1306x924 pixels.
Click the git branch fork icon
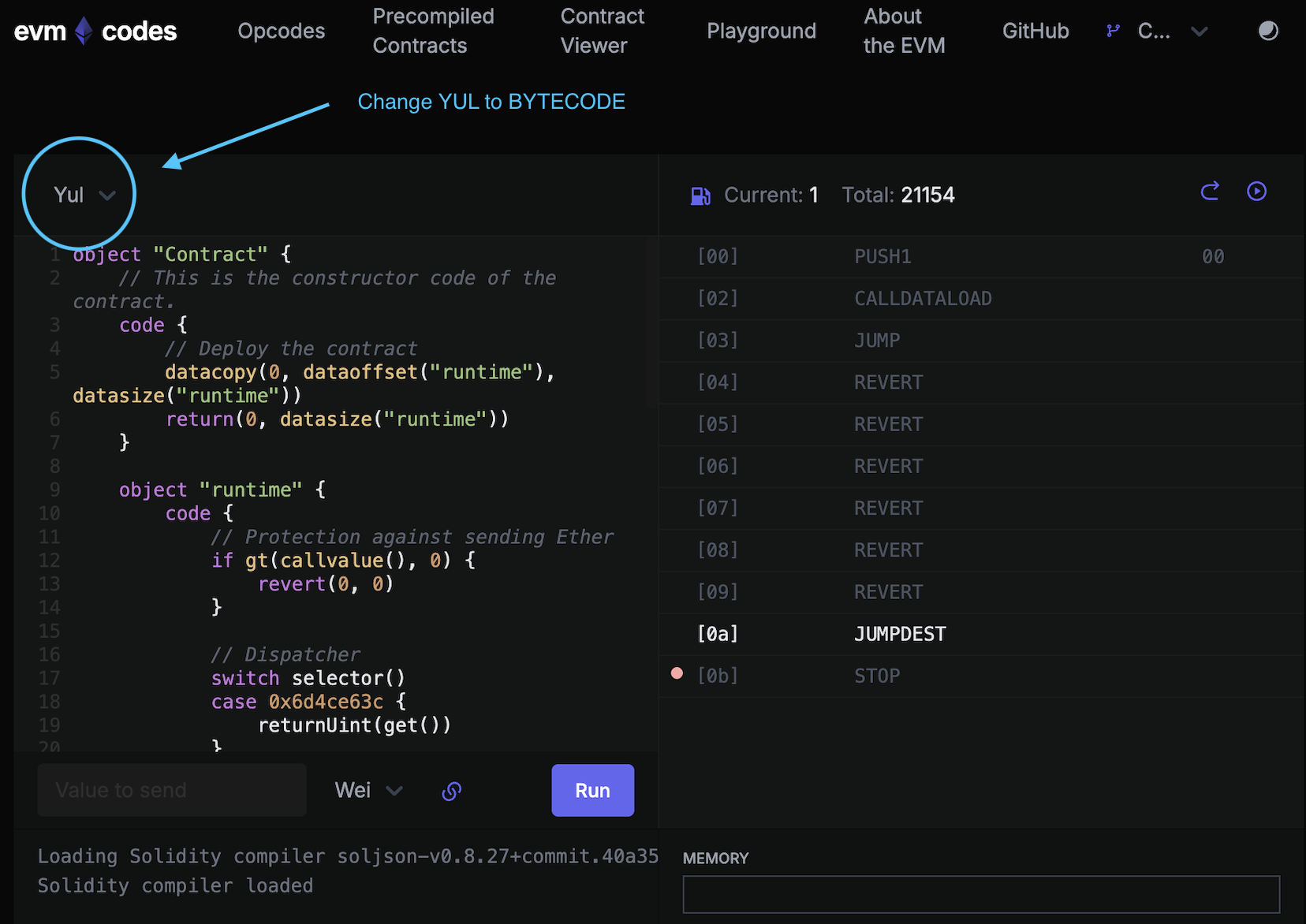[1113, 31]
